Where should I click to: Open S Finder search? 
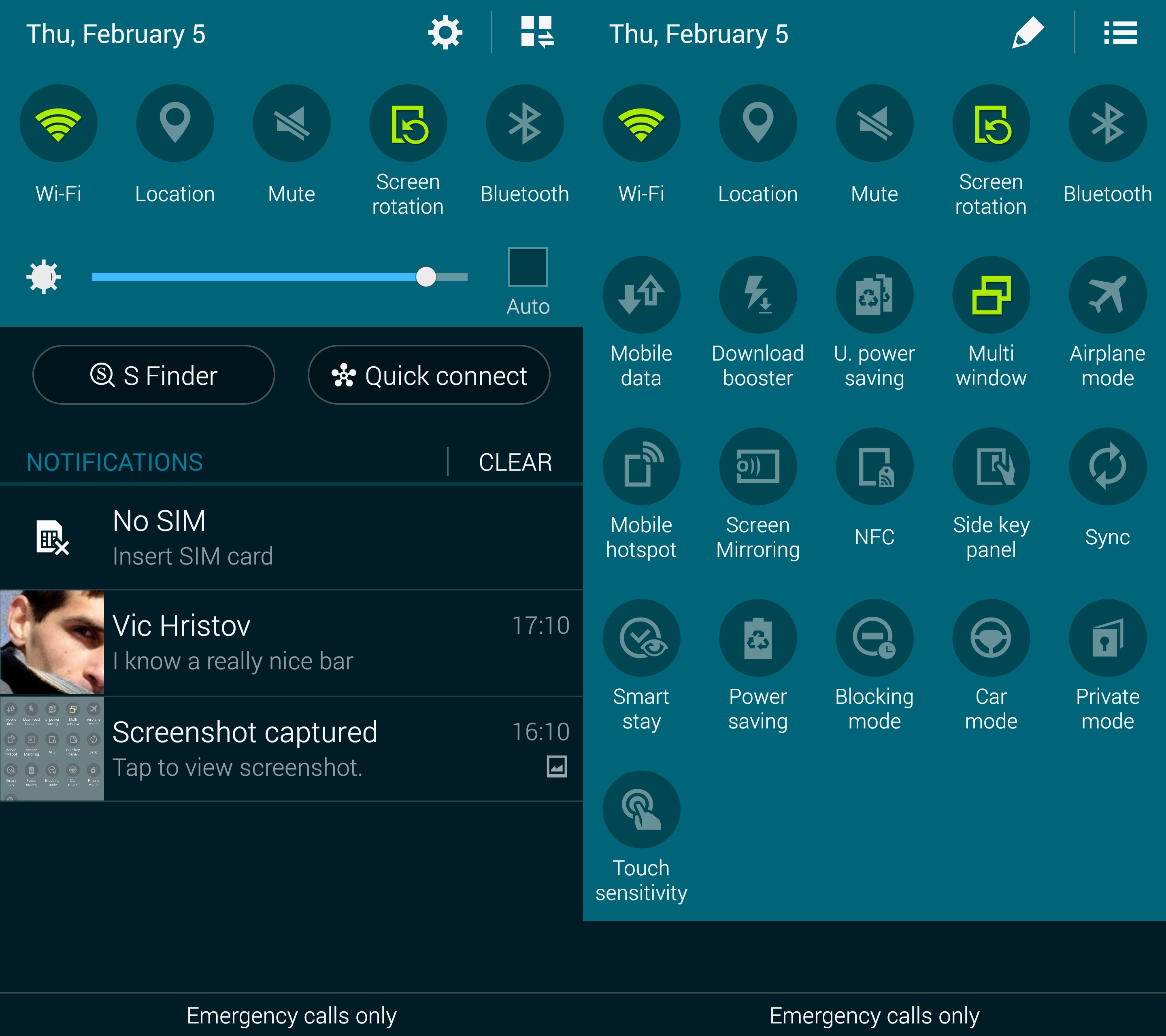point(154,375)
